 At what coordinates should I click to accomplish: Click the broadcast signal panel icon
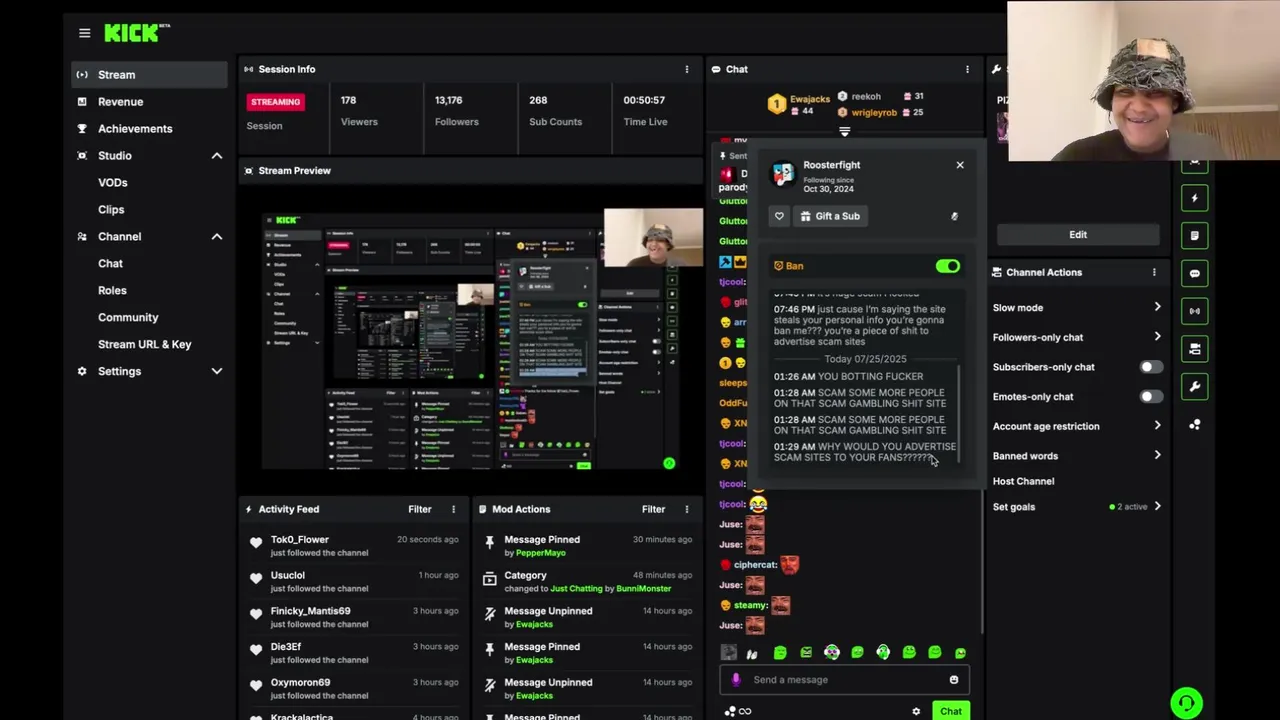click(1194, 311)
